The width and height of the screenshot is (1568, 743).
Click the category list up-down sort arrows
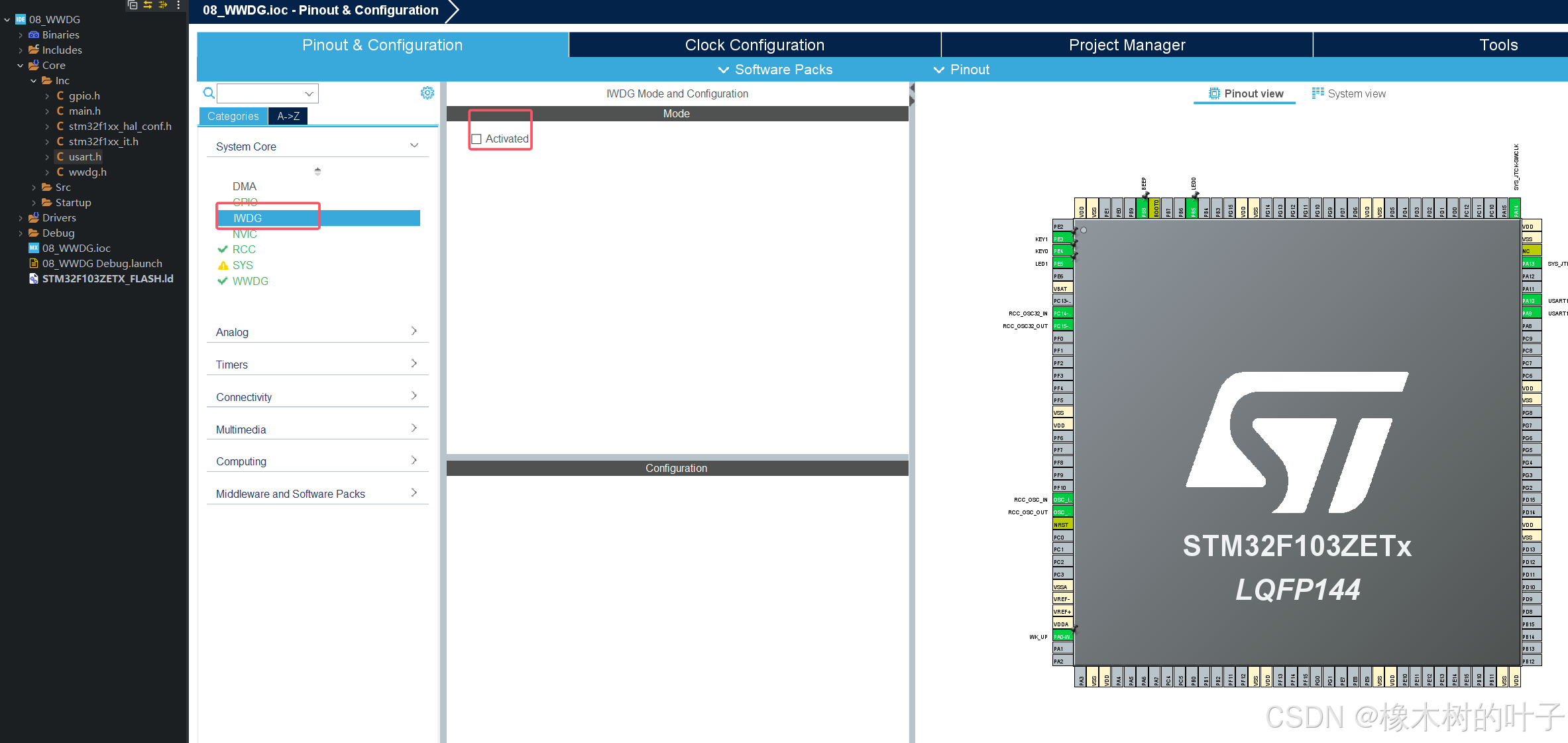(317, 171)
